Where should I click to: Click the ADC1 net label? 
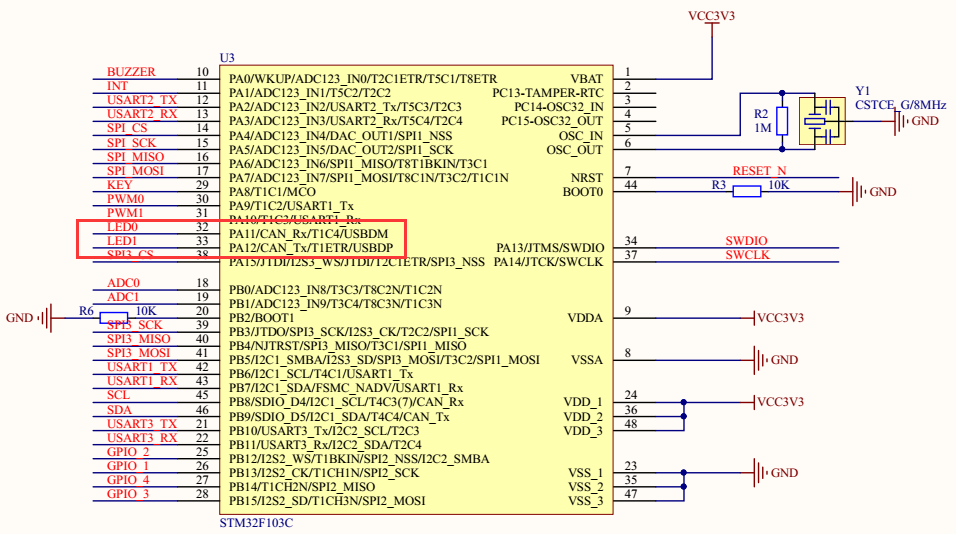pos(123,297)
